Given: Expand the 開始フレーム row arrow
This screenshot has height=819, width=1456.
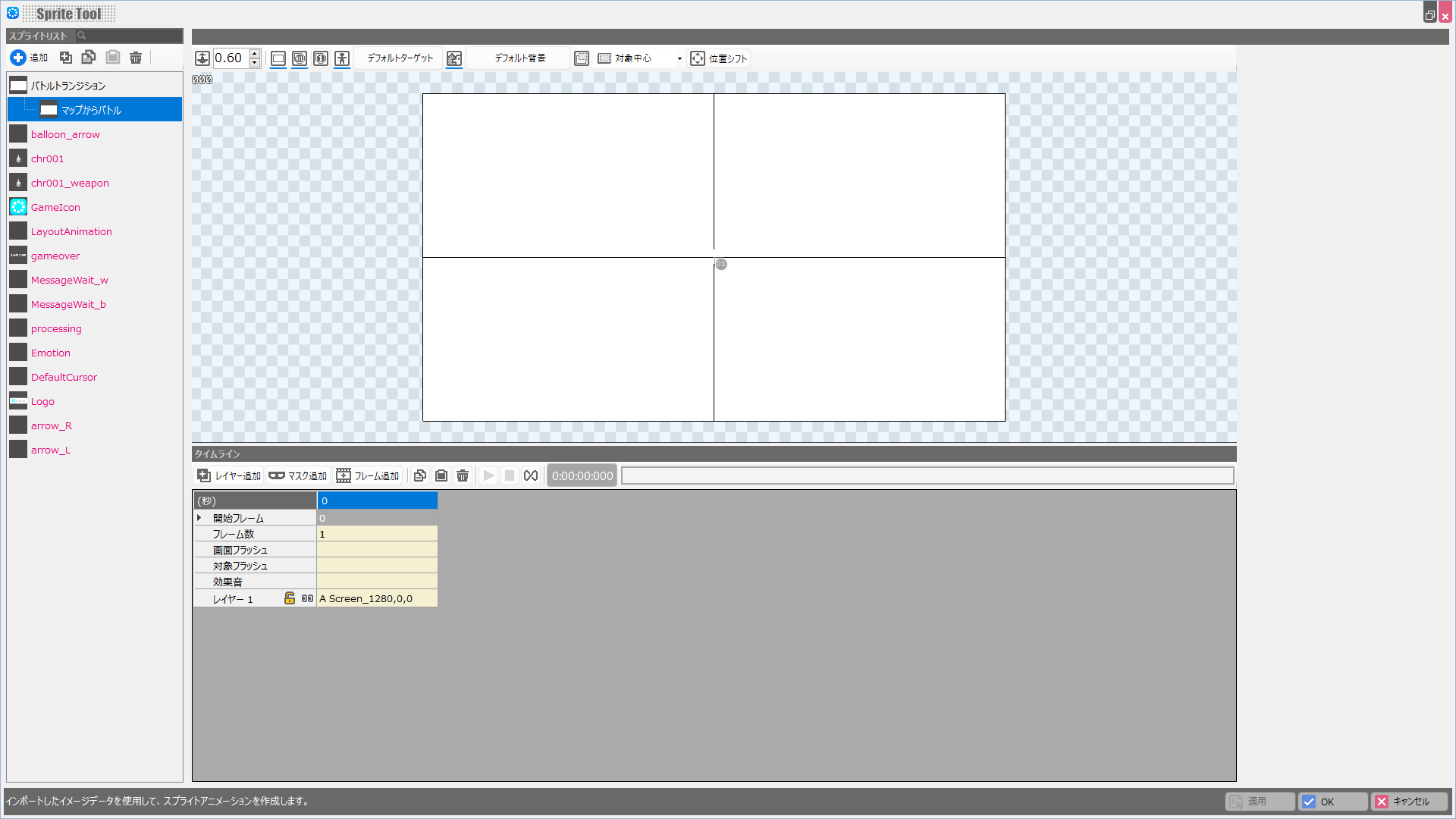Looking at the screenshot, I should pyautogui.click(x=199, y=518).
